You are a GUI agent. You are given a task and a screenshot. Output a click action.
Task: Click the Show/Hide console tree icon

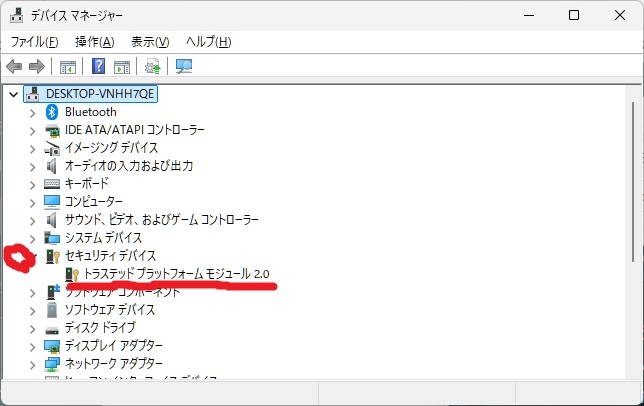[x=68, y=67]
